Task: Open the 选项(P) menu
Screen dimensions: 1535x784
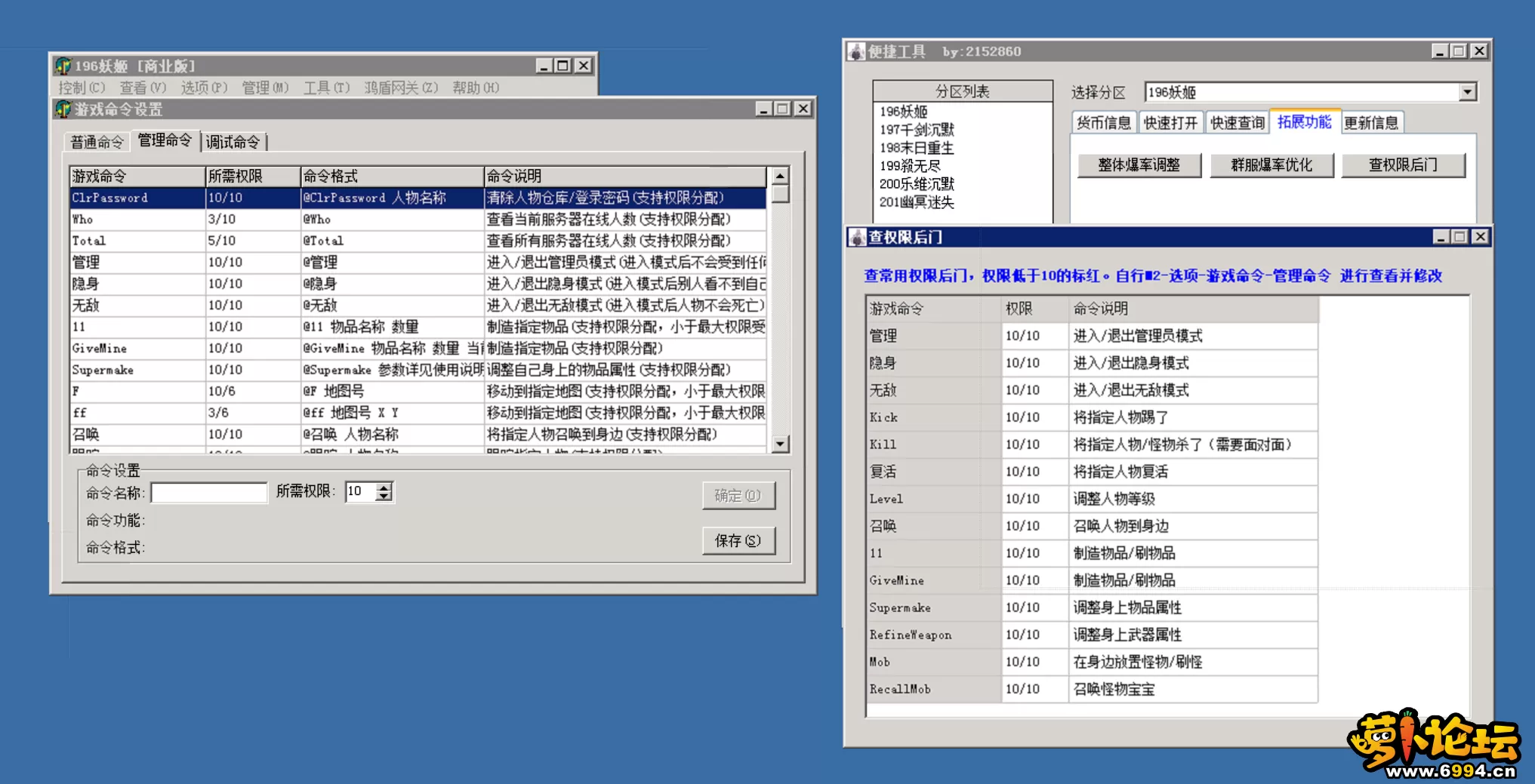Action: point(204,88)
